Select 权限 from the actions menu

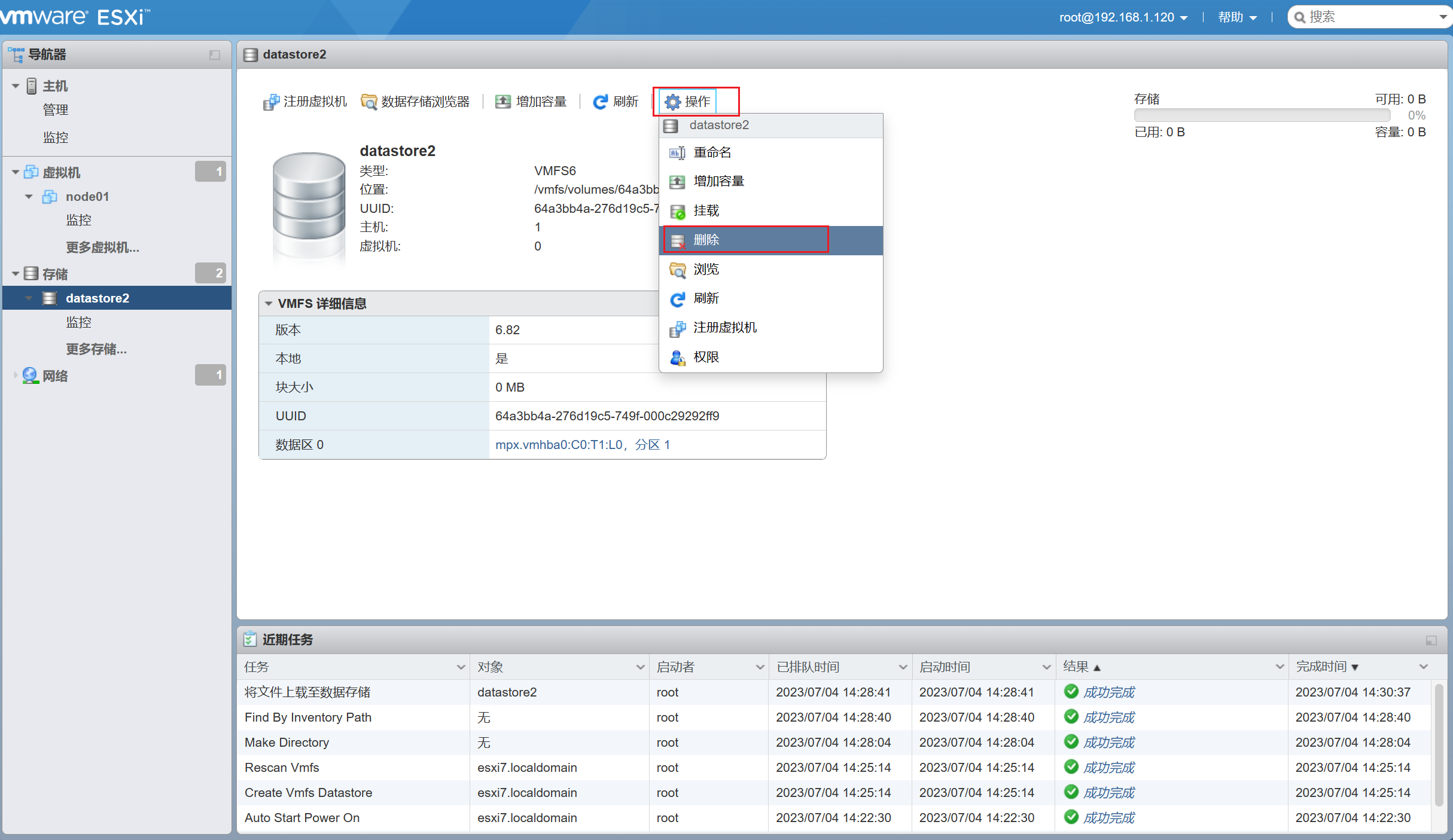(x=771, y=358)
